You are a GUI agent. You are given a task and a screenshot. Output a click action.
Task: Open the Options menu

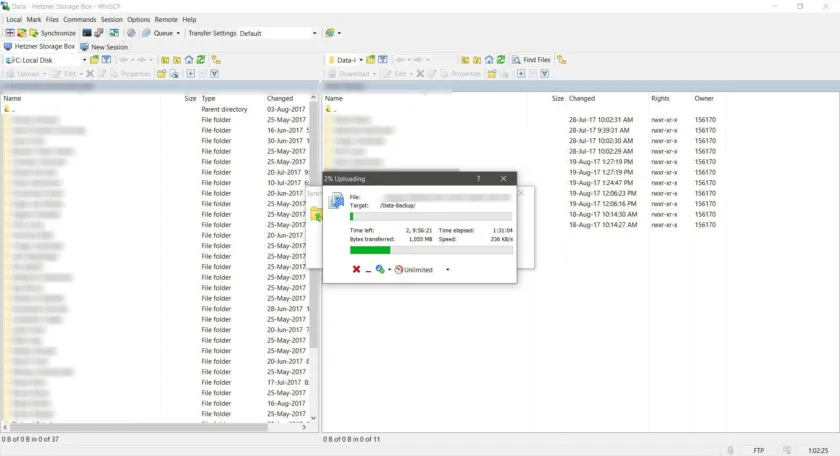[138, 19]
